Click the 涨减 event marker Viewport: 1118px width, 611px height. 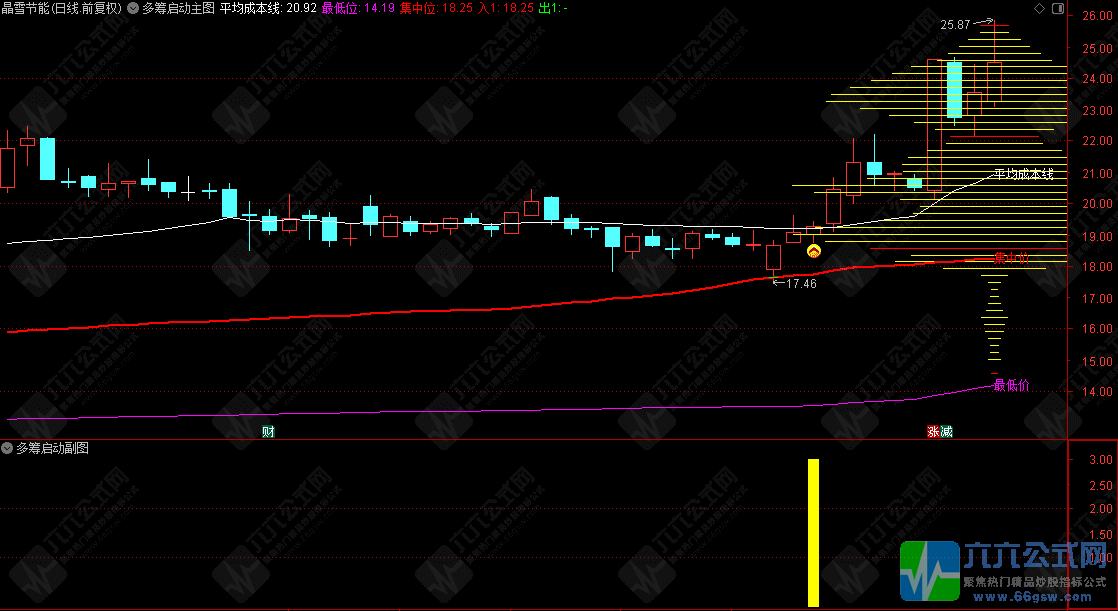pos(940,431)
